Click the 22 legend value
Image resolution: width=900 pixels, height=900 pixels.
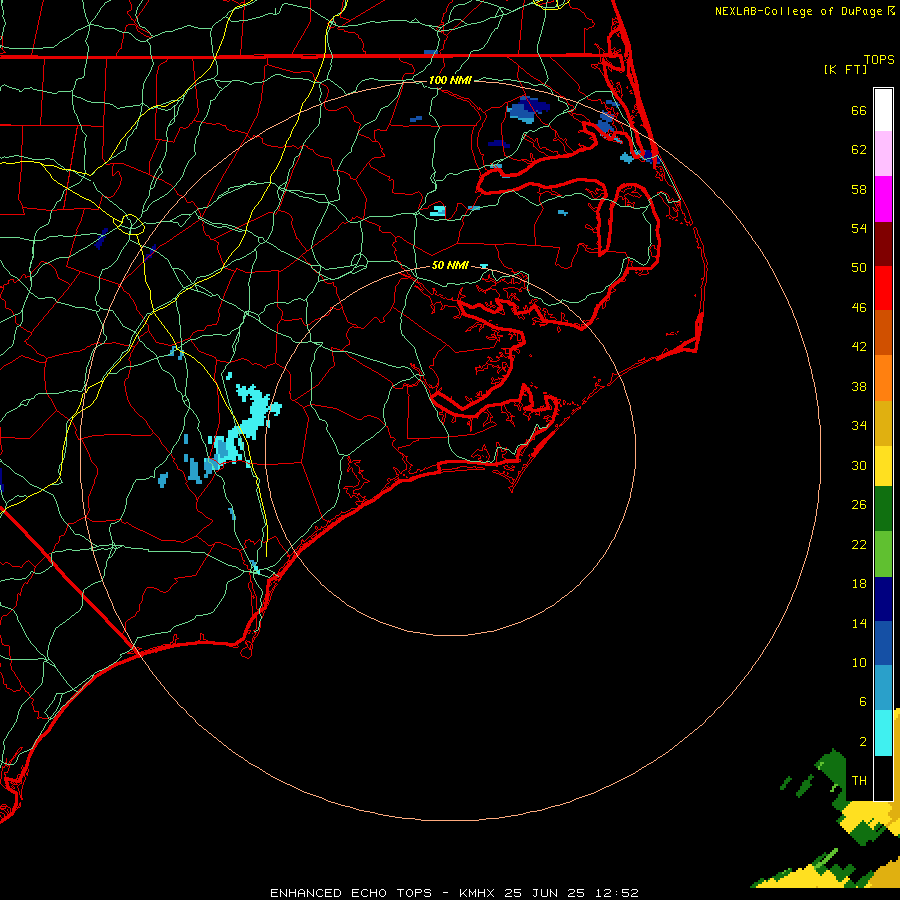click(859, 544)
